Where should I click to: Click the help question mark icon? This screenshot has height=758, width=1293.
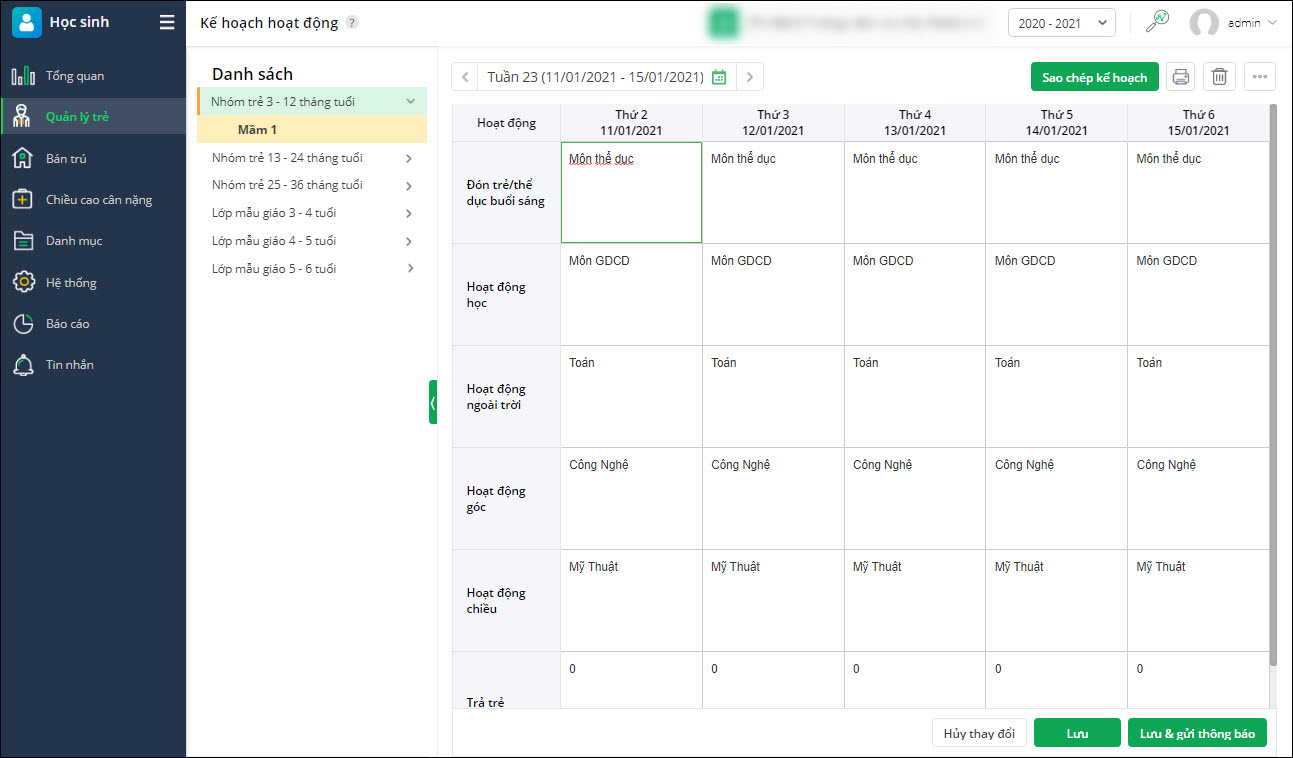[x=352, y=23]
